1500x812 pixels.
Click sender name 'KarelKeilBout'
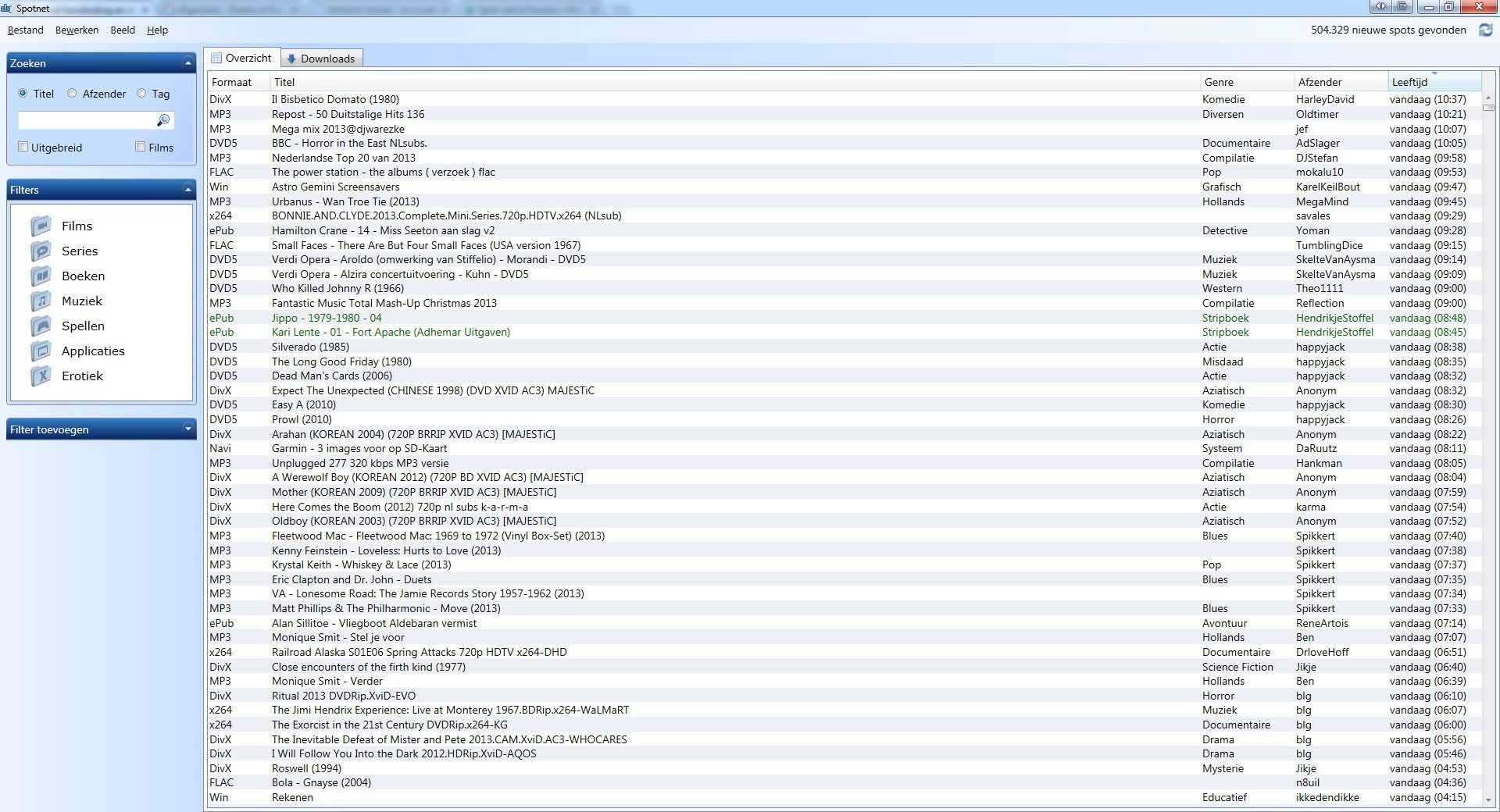1328,187
